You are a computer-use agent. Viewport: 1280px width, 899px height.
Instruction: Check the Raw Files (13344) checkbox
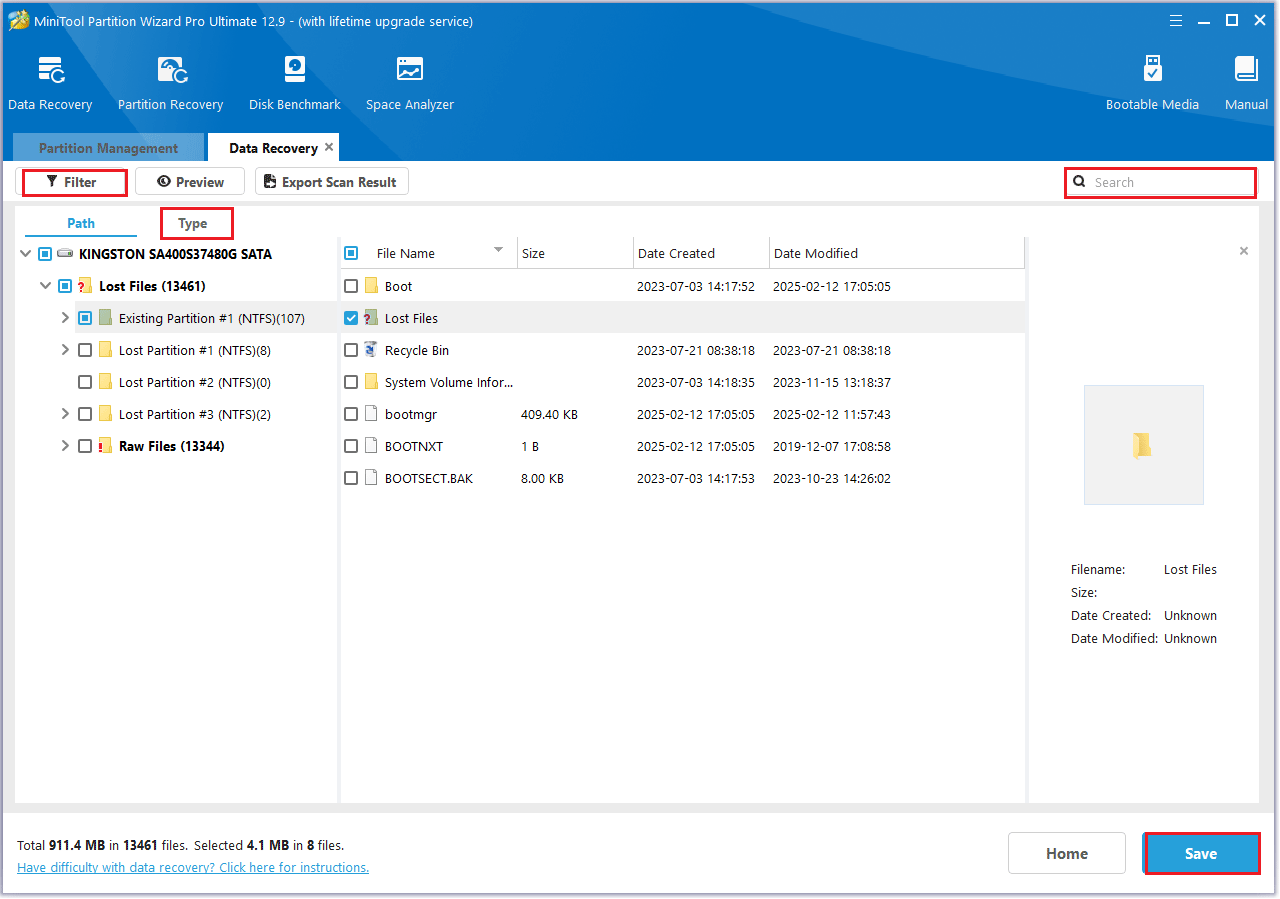tap(85, 446)
